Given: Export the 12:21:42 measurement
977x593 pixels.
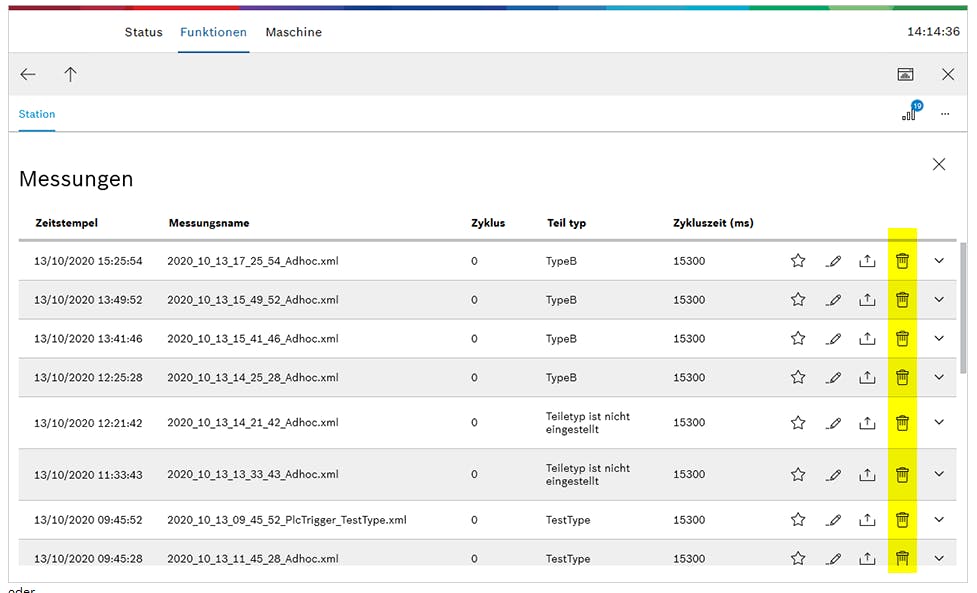Looking at the screenshot, I should point(867,423).
